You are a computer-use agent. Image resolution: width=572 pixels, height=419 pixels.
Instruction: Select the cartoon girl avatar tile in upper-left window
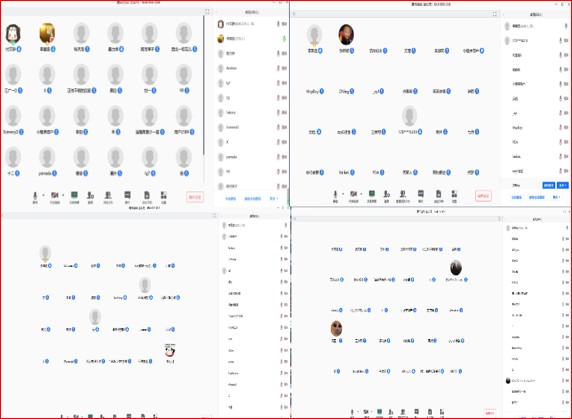pos(13,38)
